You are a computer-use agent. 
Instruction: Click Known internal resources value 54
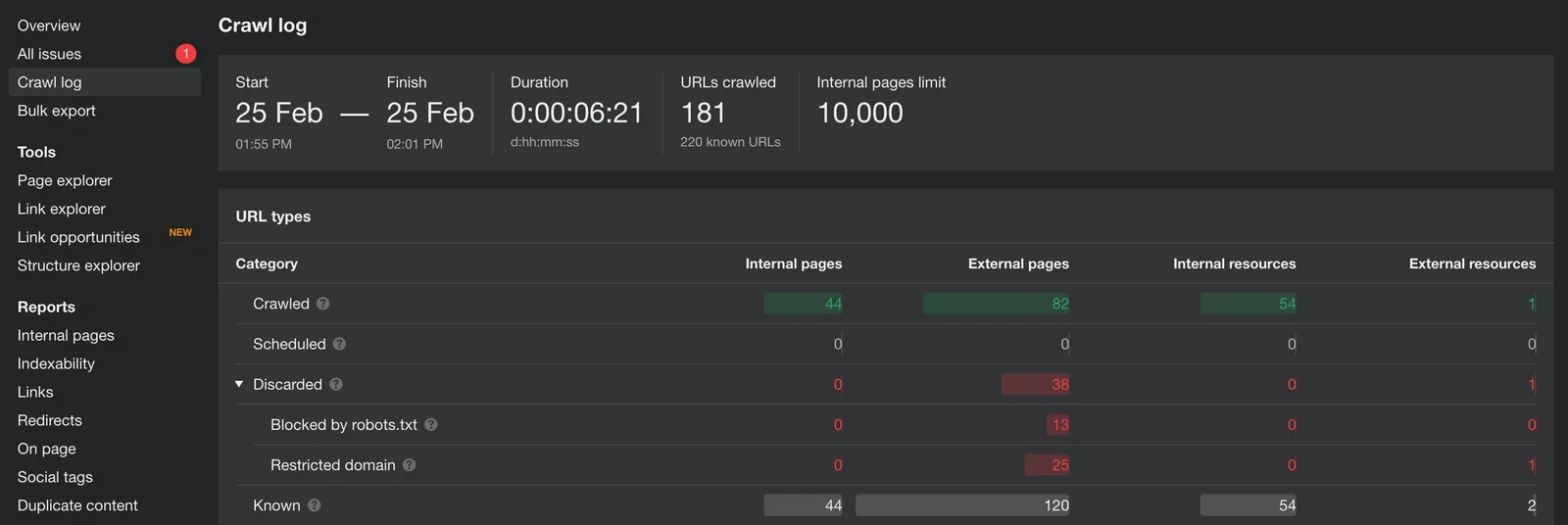pyautogui.click(x=1287, y=505)
